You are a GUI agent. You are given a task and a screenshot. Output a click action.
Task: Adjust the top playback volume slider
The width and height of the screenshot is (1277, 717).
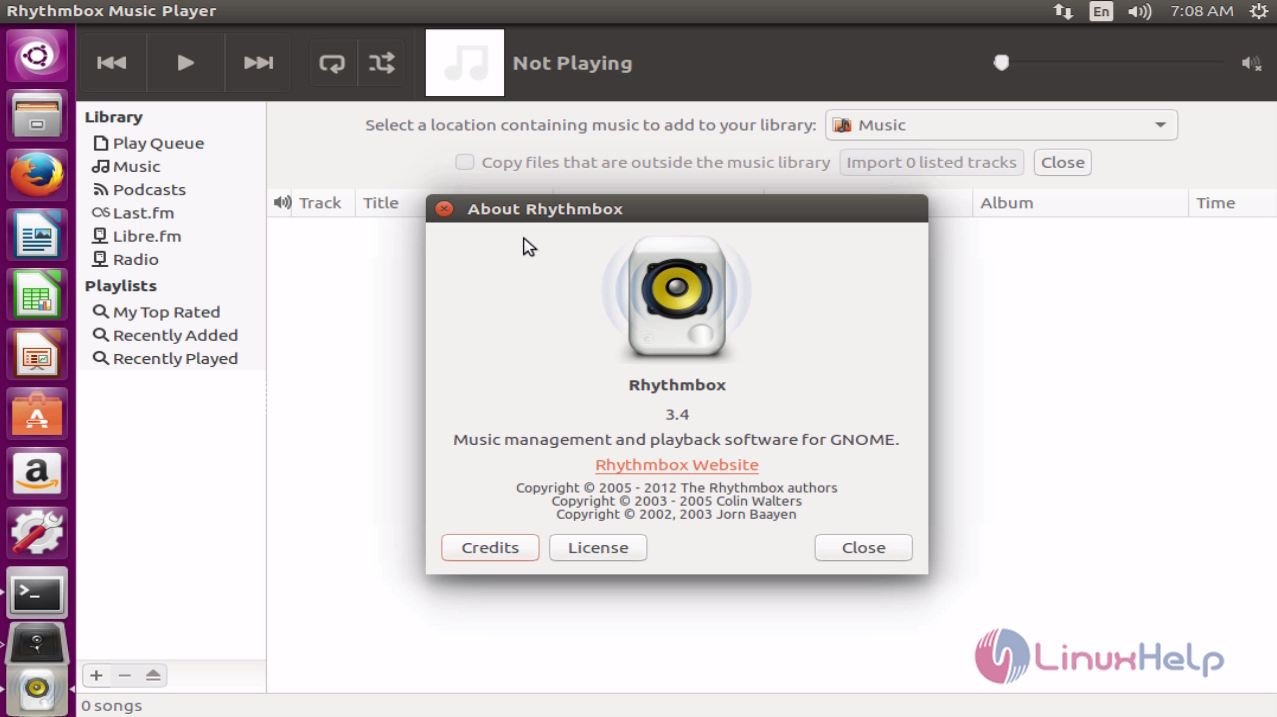1000,62
